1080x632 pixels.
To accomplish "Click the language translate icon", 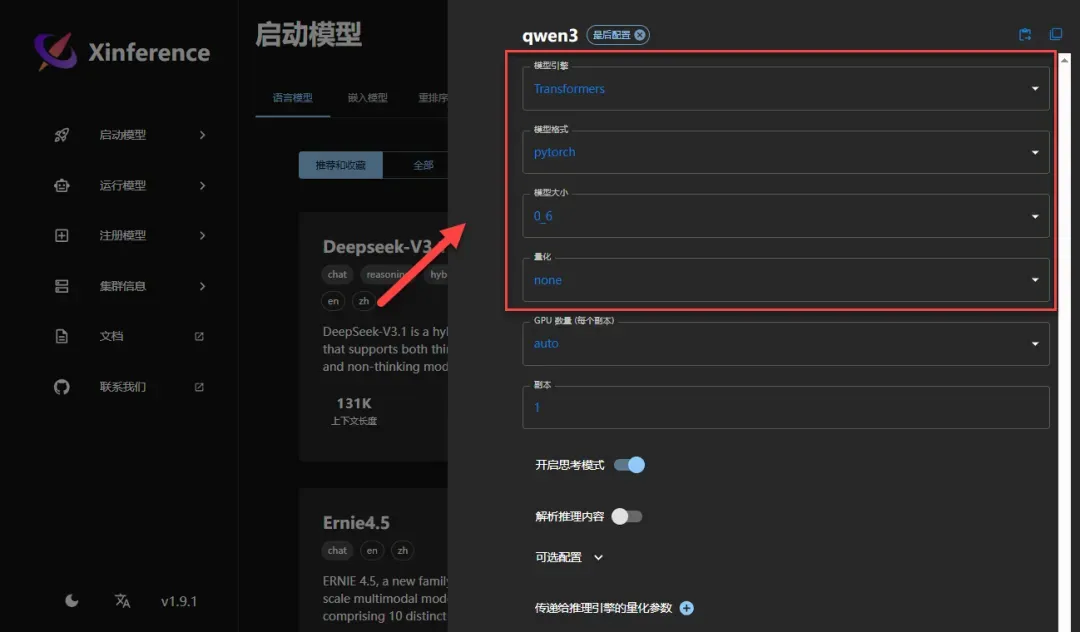I will 123,601.
